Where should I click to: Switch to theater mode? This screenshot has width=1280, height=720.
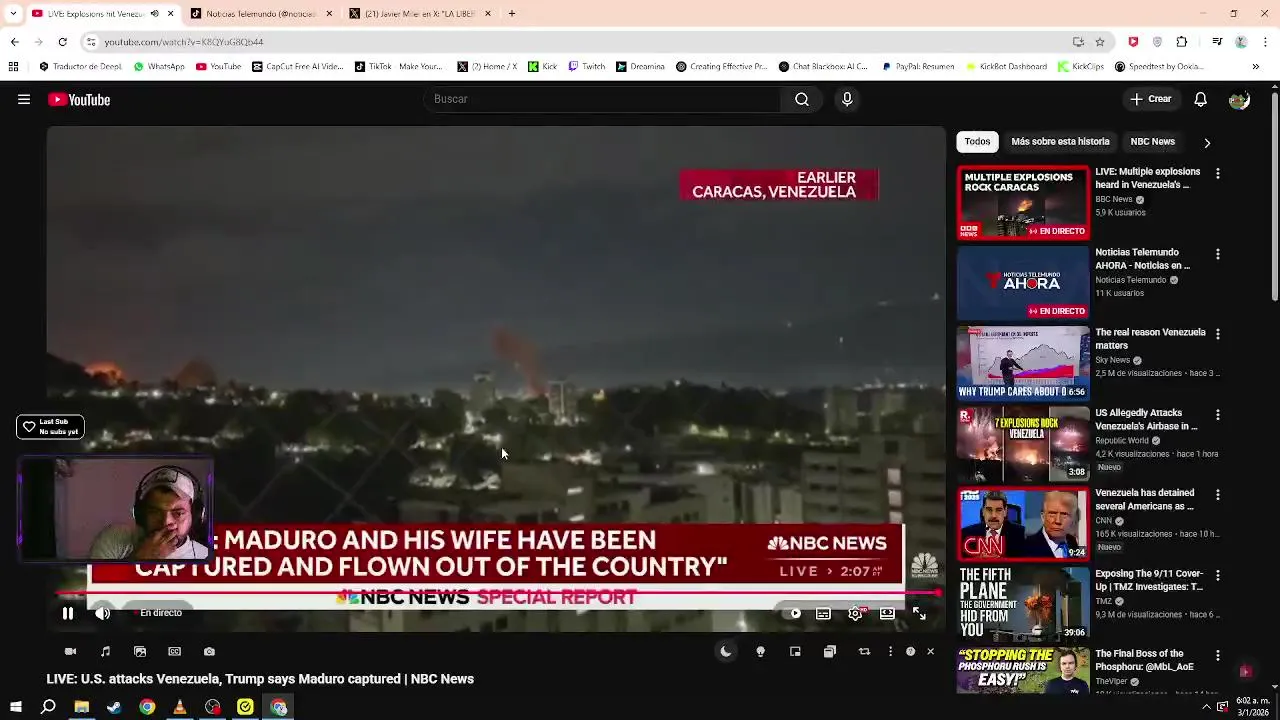(x=887, y=613)
